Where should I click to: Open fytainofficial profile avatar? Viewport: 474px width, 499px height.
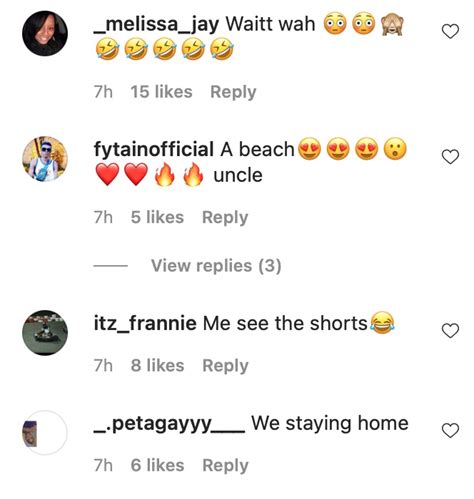(x=45, y=159)
